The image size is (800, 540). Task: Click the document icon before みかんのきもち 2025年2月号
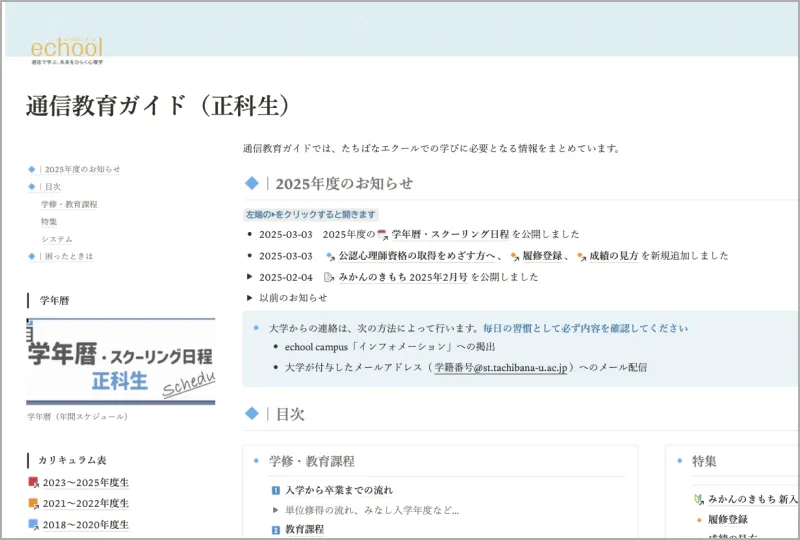click(329, 277)
